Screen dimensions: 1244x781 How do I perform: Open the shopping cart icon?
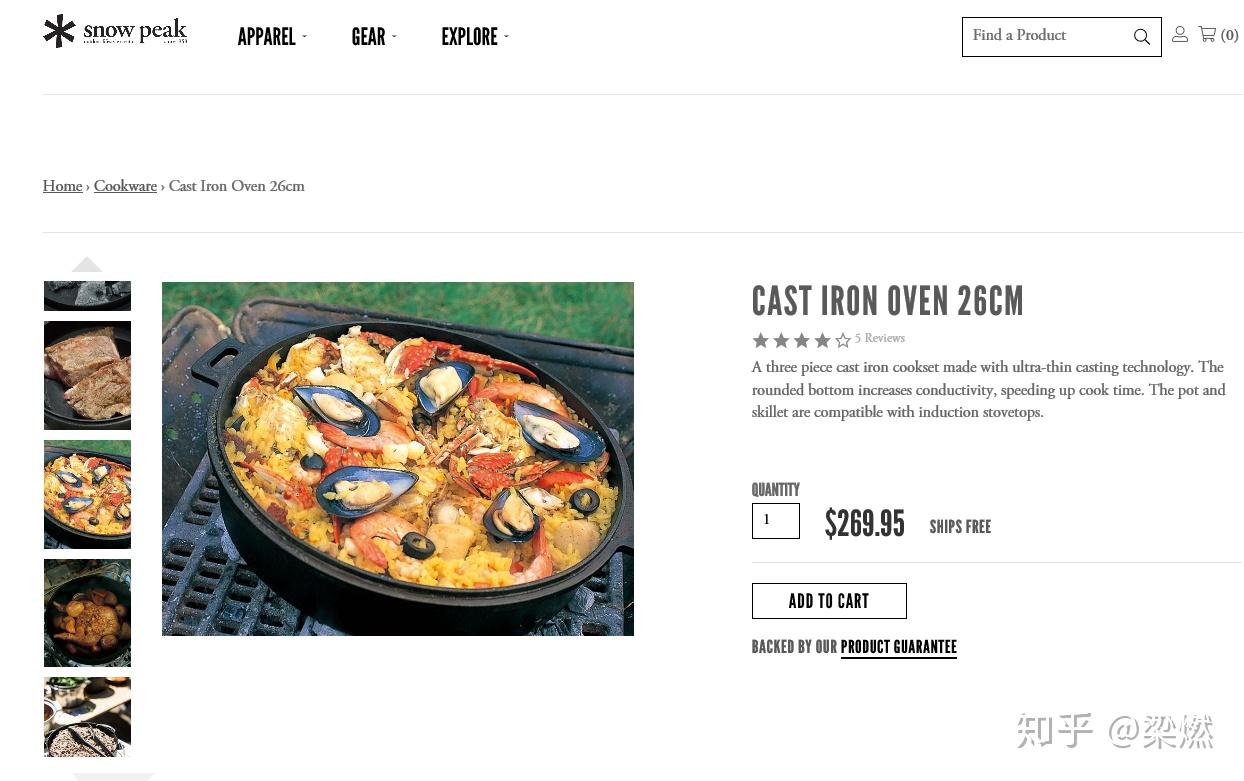point(1208,35)
